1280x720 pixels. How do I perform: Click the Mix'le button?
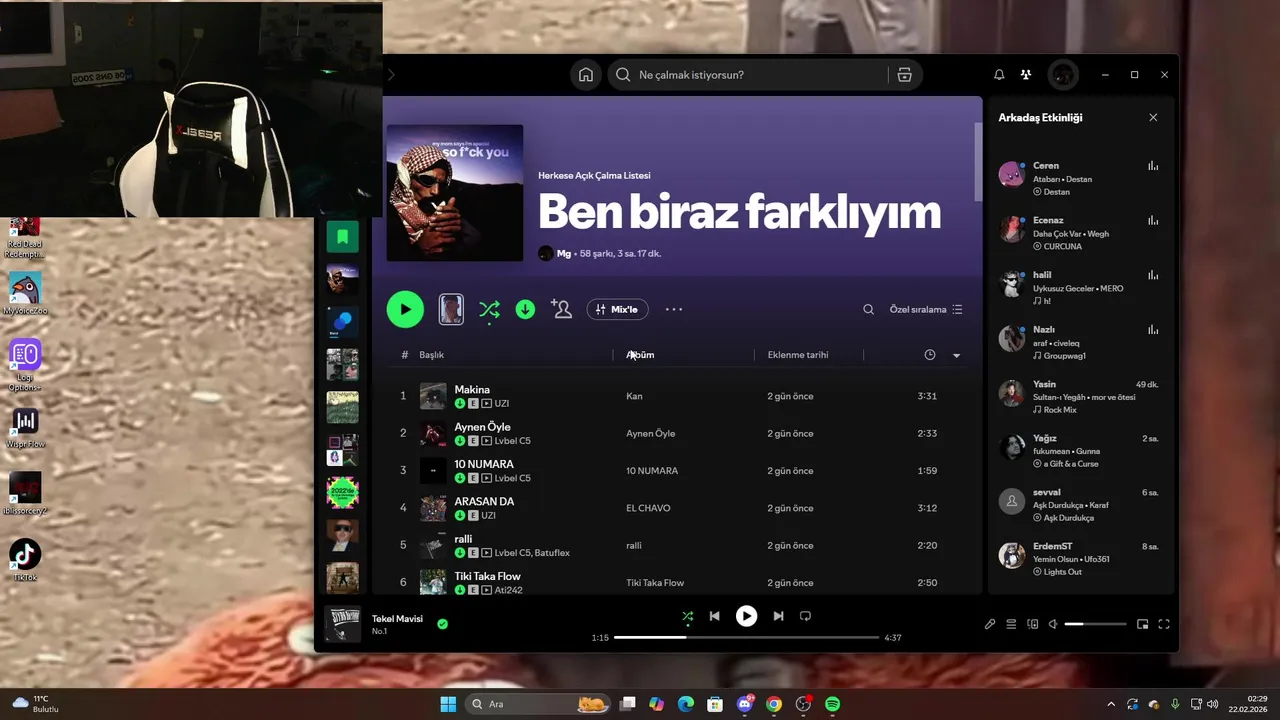point(617,310)
